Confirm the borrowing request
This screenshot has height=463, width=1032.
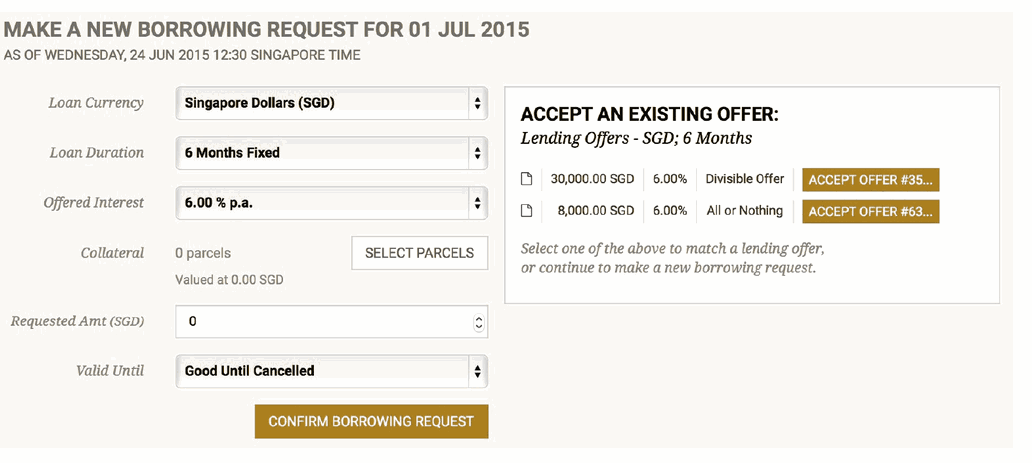pyautogui.click(x=371, y=422)
